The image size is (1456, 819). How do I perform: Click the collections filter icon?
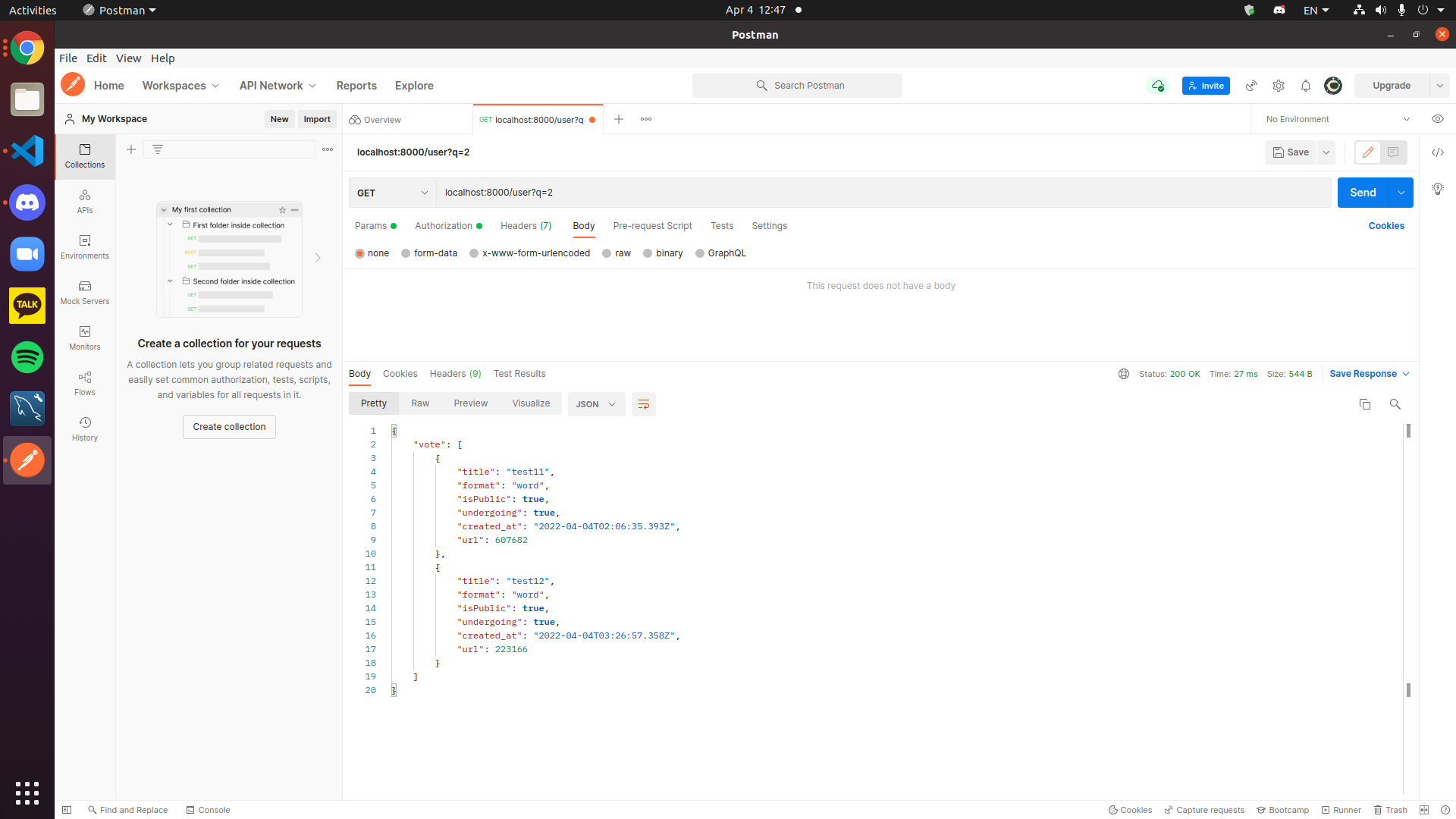click(158, 149)
